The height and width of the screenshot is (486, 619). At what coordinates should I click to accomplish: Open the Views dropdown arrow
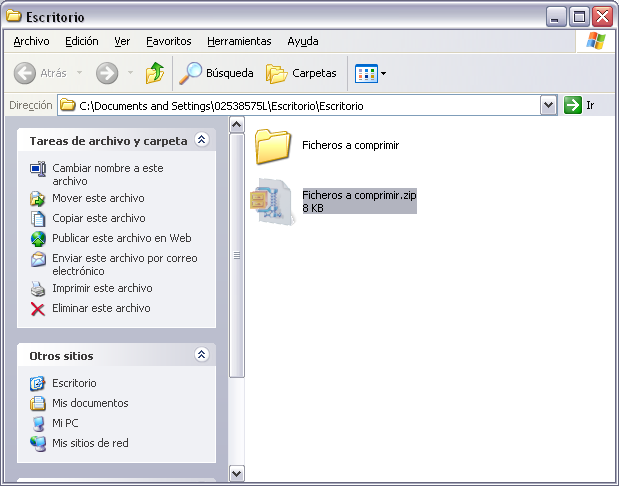(x=383, y=73)
